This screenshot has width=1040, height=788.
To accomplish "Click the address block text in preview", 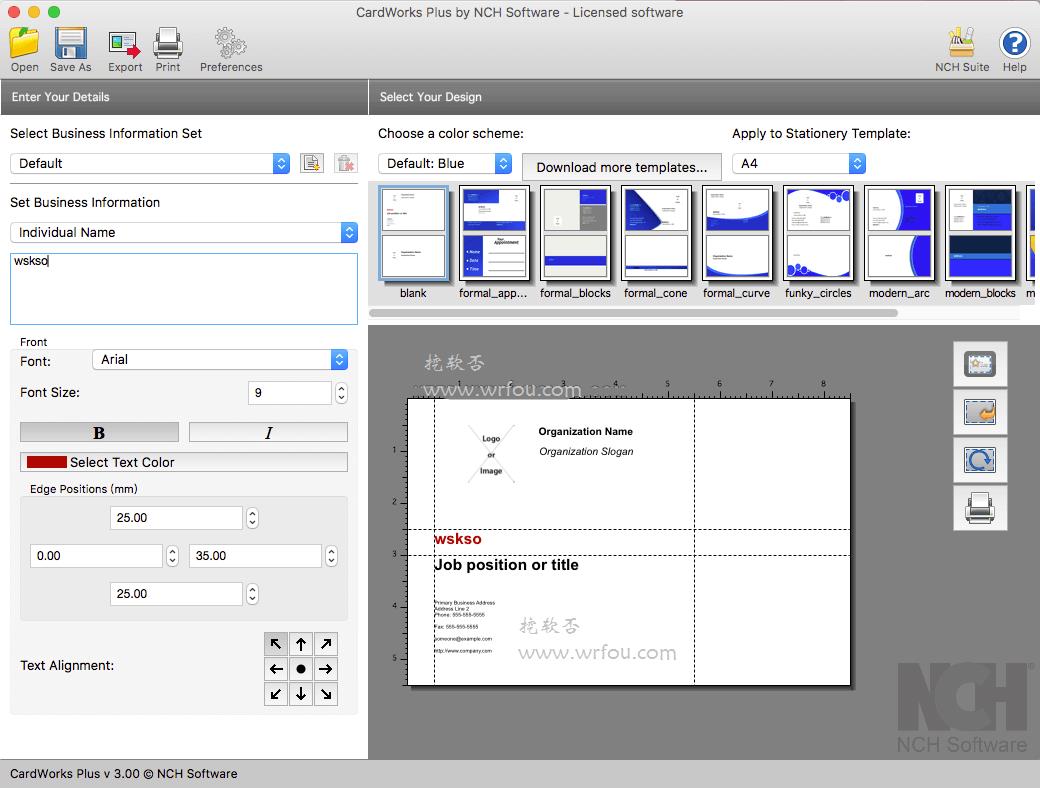I will tap(464, 627).
